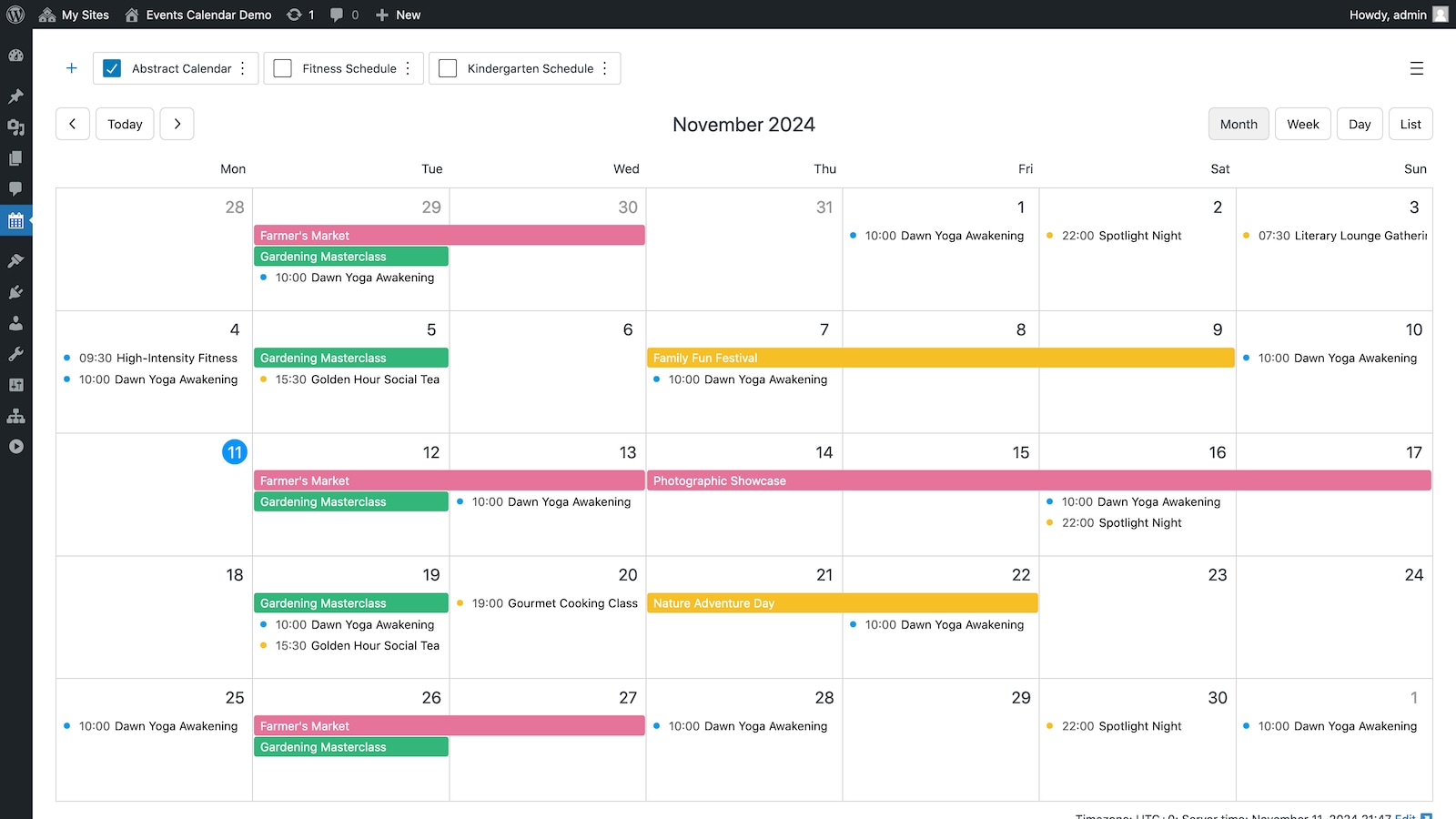Switch to the Day view
The width and height of the screenshot is (1456, 819).
point(1360,124)
